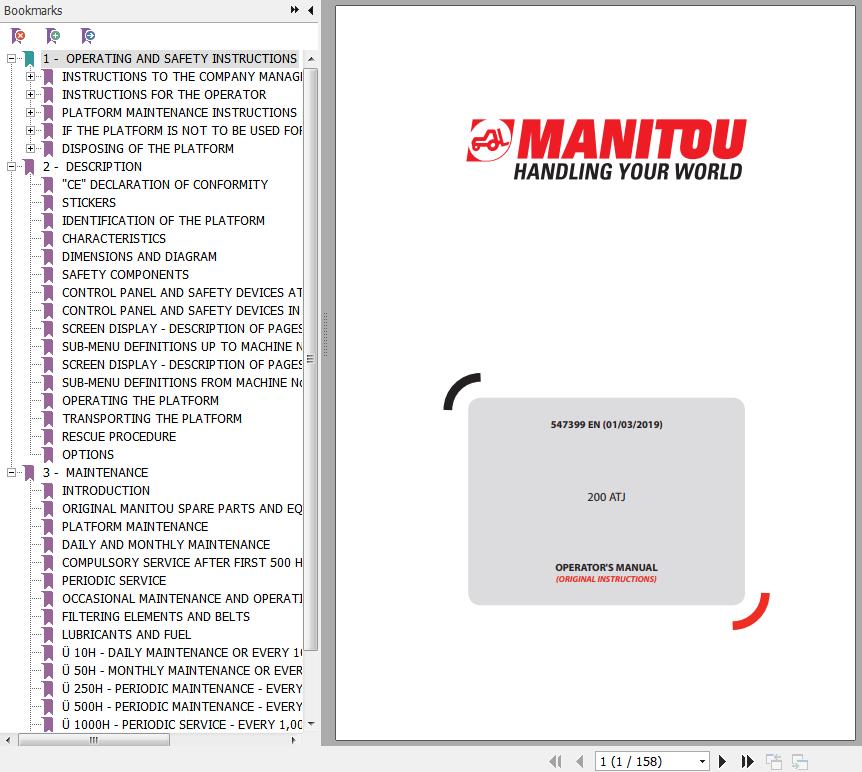Image resolution: width=862 pixels, height=772 pixels.
Task: Open the Stickers bookmark
Action: [x=89, y=202]
